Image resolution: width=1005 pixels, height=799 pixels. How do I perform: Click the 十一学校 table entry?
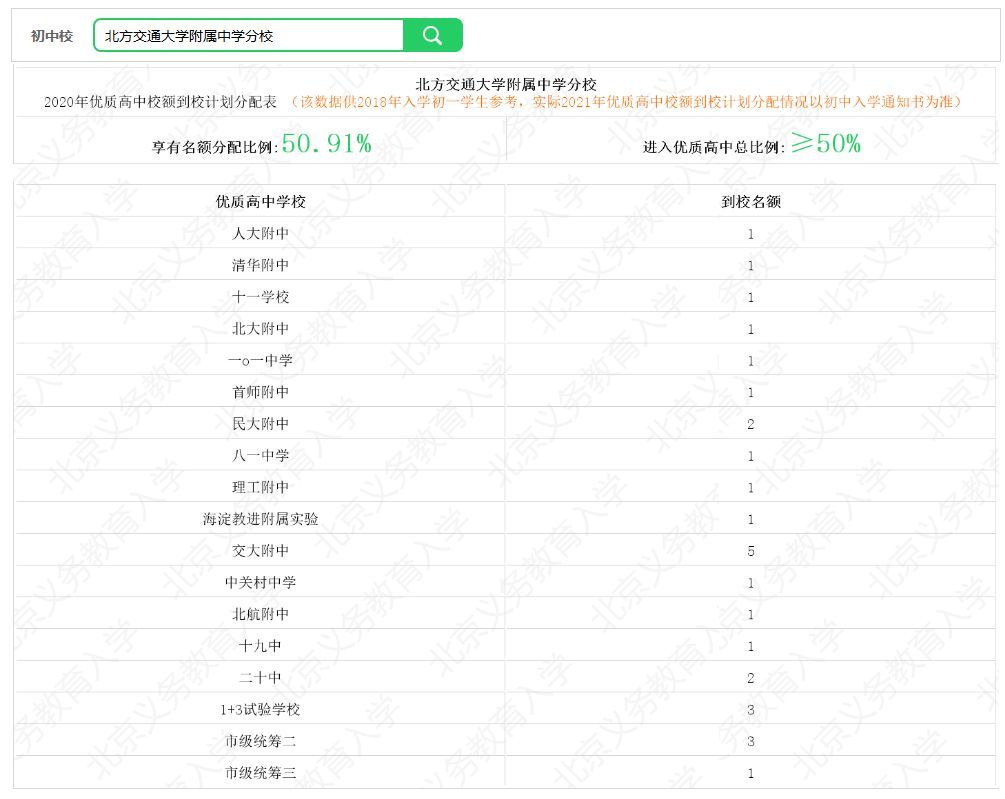pyautogui.click(x=260, y=297)
